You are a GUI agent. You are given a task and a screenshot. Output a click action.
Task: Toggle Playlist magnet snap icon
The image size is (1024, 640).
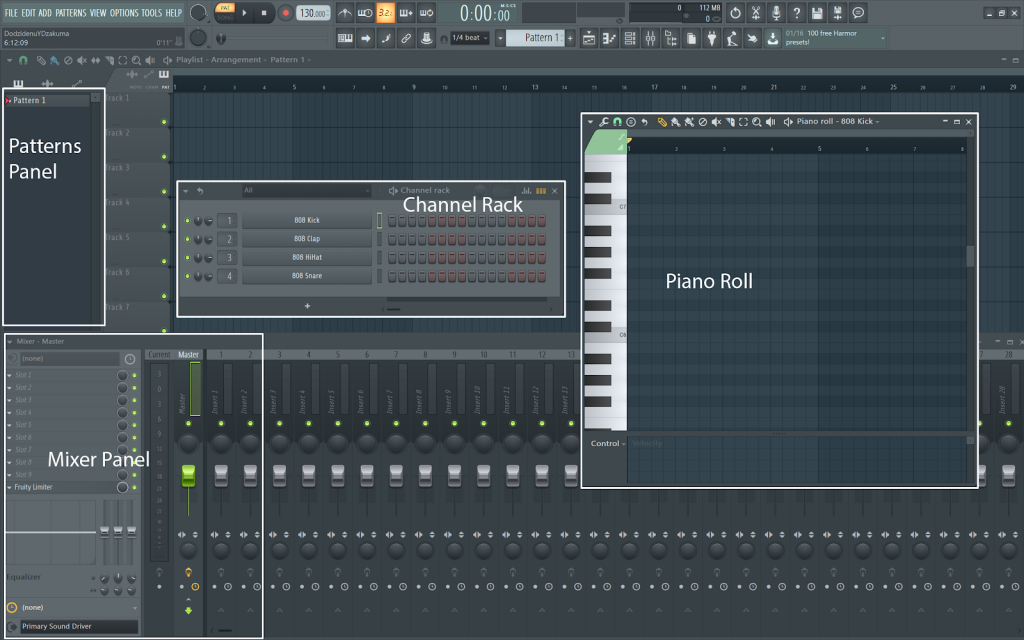pos(24,60)
